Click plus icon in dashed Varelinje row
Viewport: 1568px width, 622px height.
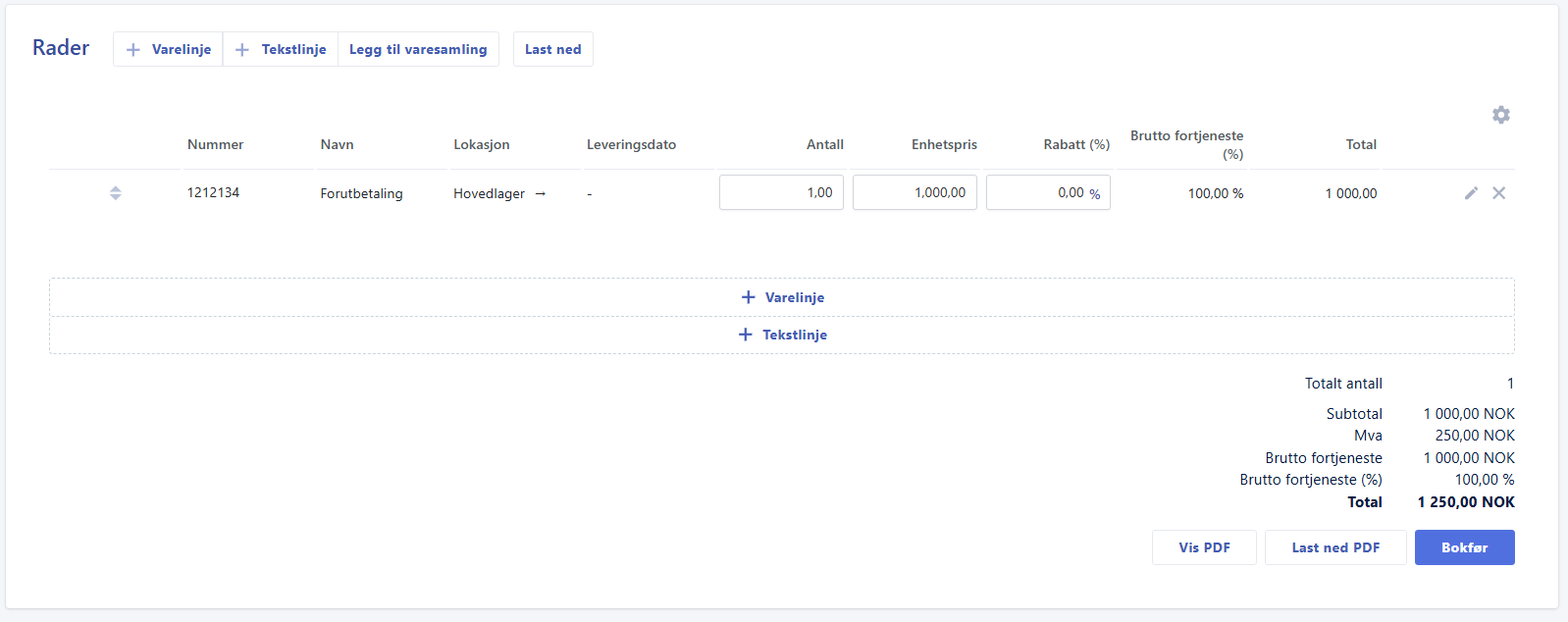tap(748, 297)
